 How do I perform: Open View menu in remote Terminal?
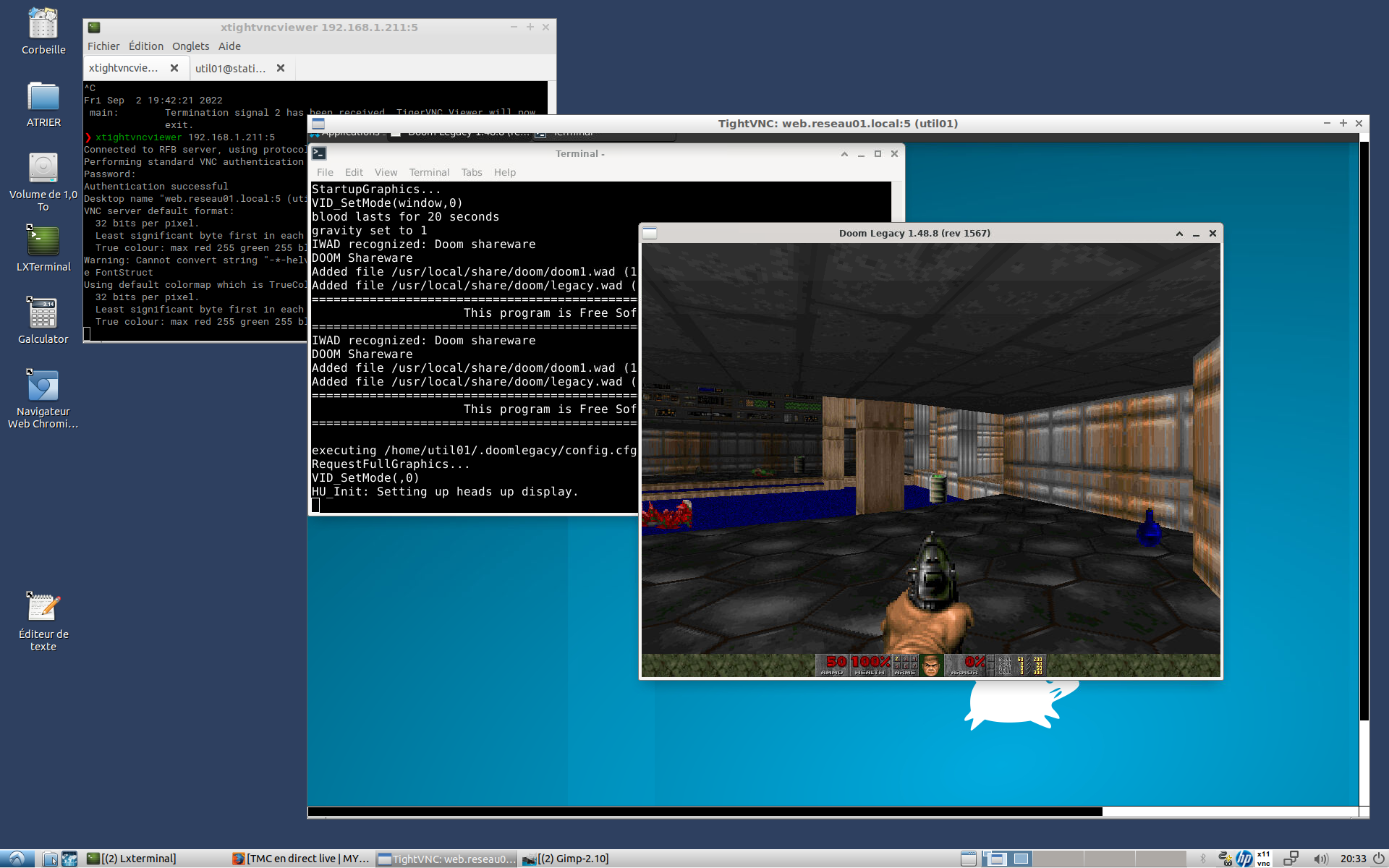[x=386, y=172]
